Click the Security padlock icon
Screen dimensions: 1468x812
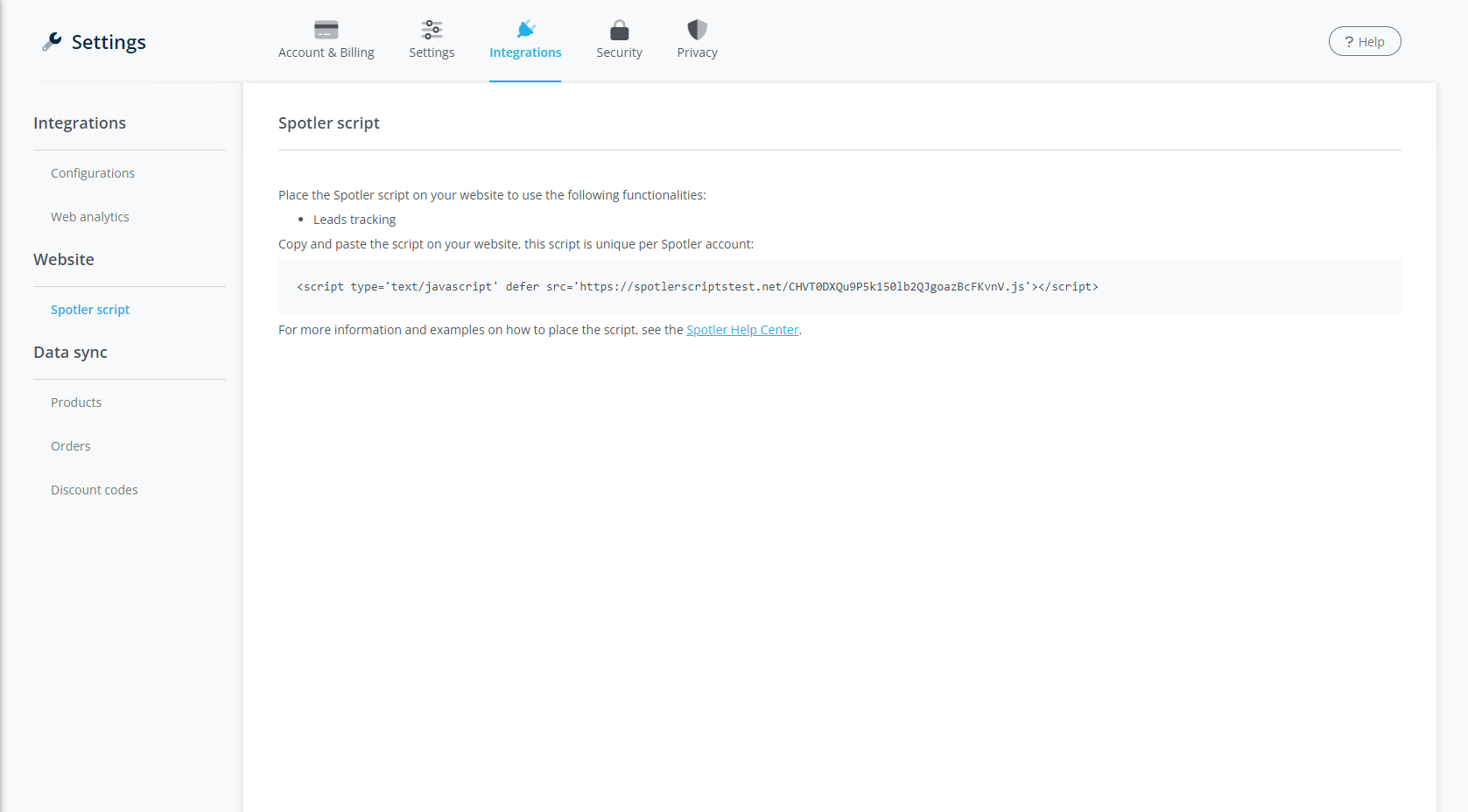point(620,30)
